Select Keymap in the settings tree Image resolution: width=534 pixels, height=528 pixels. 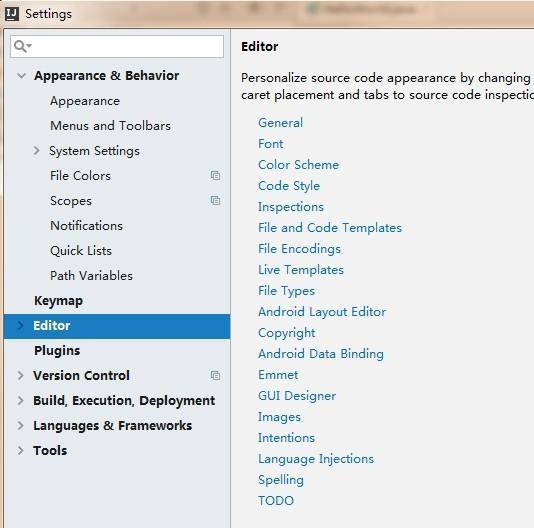coord(59,301)
